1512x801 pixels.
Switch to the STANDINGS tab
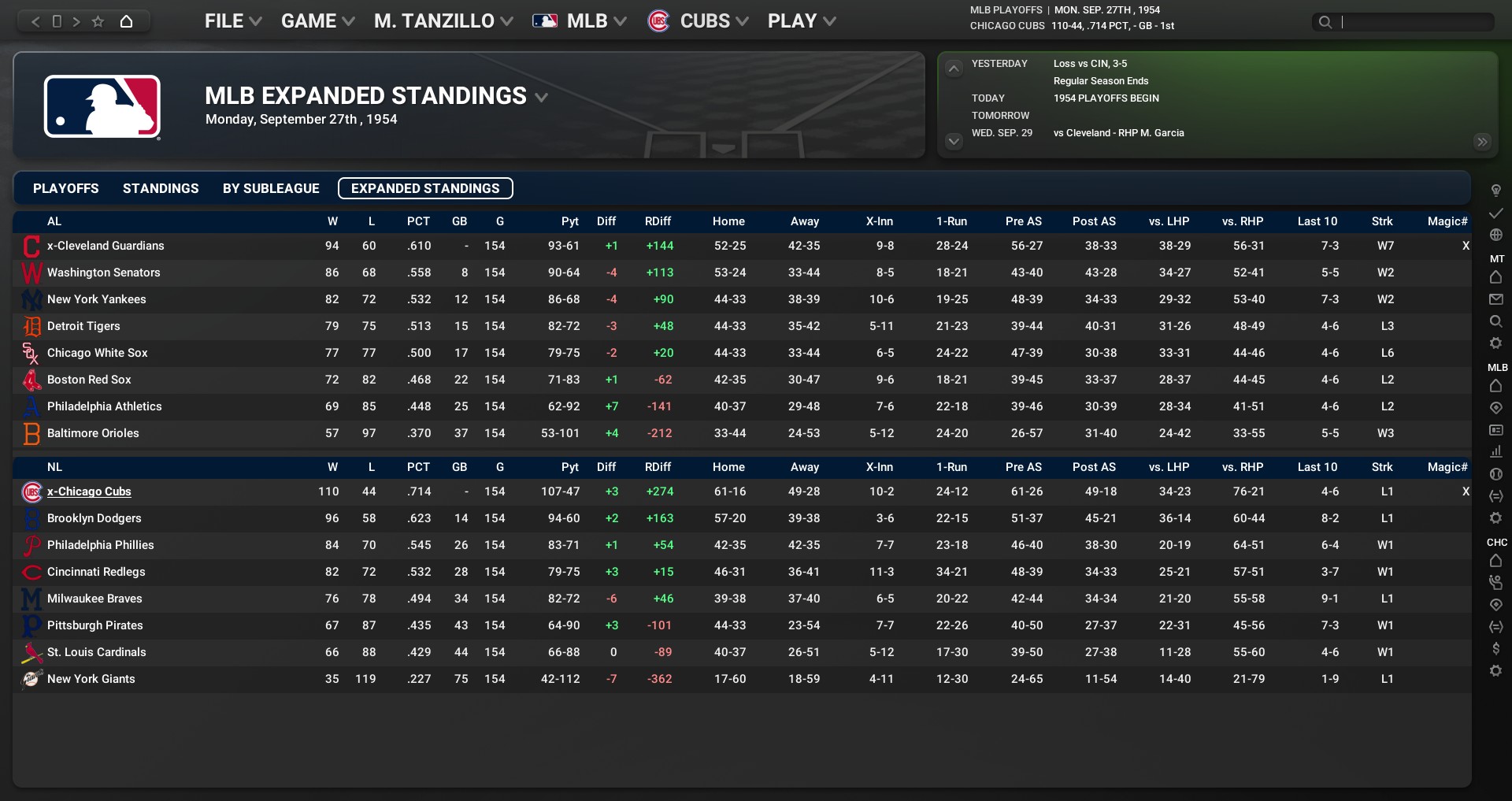coord(161,188)
